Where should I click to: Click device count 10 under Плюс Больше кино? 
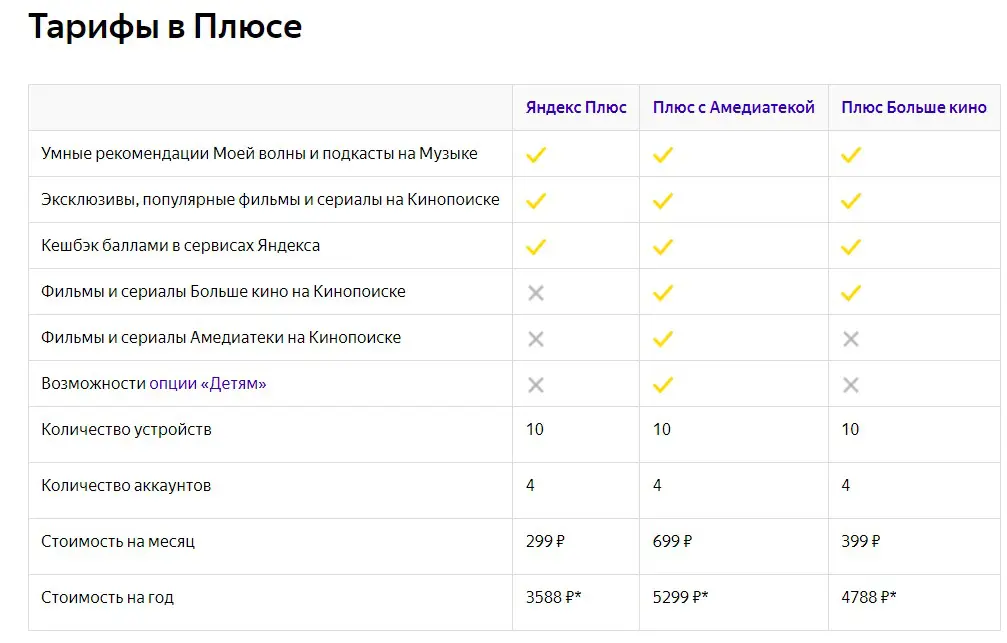pyautogui.click(x=850, y=429)
